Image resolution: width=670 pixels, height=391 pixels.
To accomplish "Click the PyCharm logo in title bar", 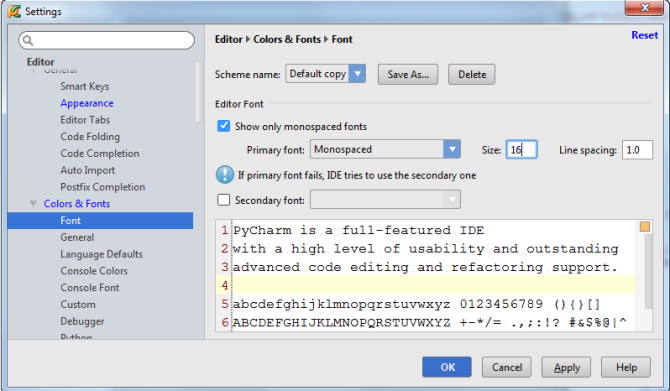I will [x=14, y=12].
